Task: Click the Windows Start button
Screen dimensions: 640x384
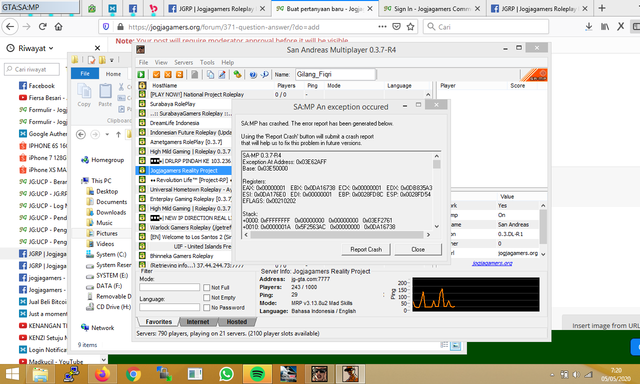Action: click(12, 374)
